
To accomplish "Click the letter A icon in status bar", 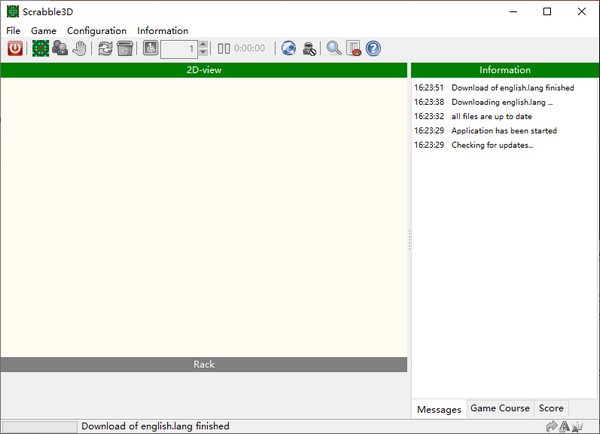I will [565, 427].
